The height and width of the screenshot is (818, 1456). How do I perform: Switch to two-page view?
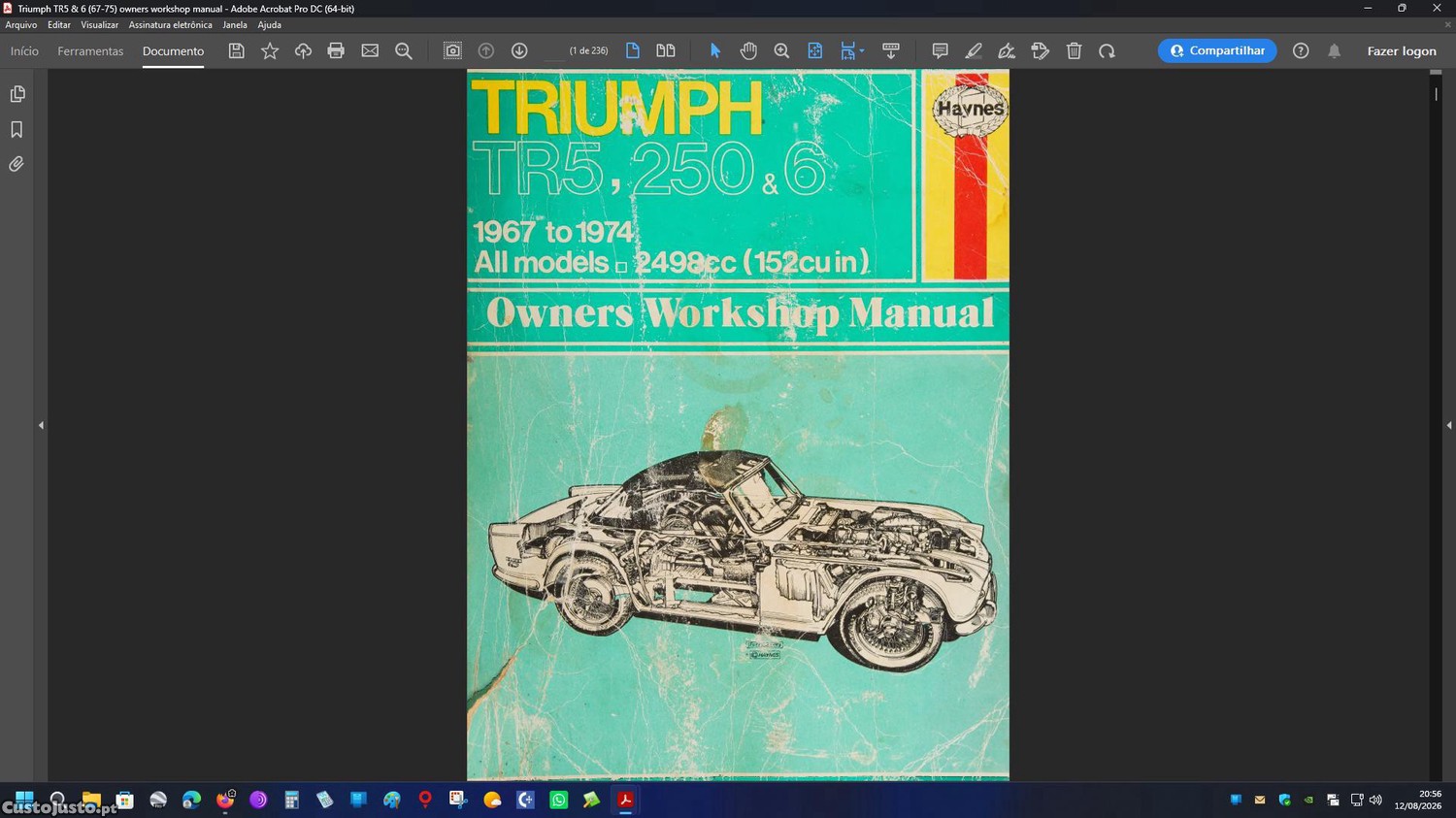click(666, 50)
